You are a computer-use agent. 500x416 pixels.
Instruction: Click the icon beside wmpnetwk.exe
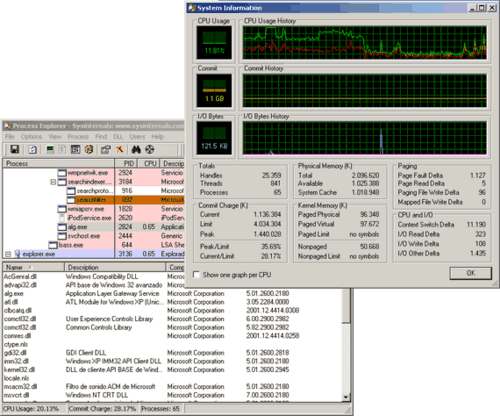tap(62, 173)
